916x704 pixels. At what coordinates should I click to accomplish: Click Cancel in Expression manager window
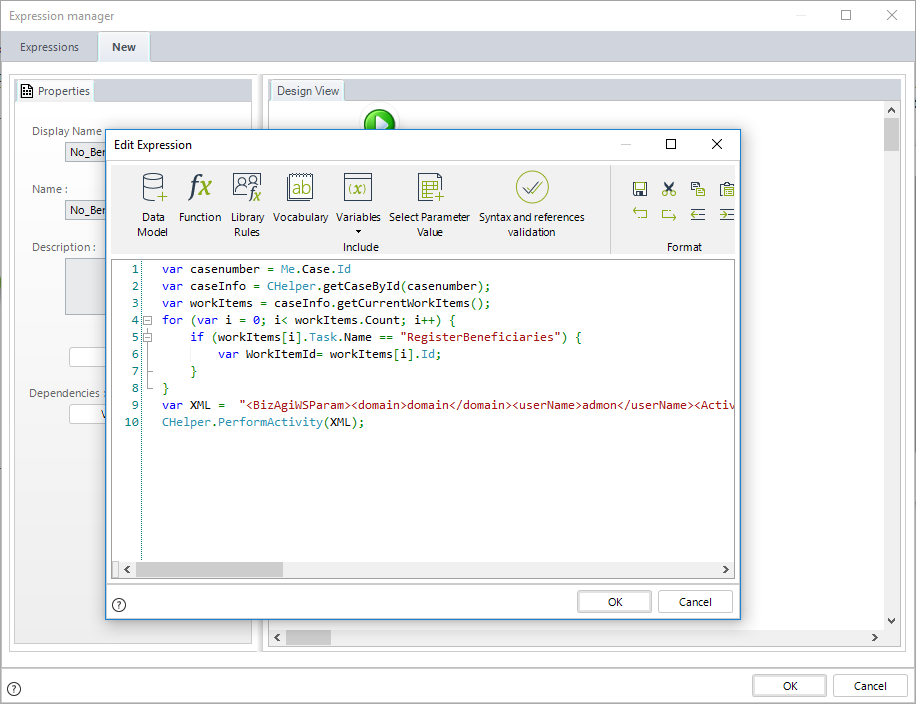(870, 686)
